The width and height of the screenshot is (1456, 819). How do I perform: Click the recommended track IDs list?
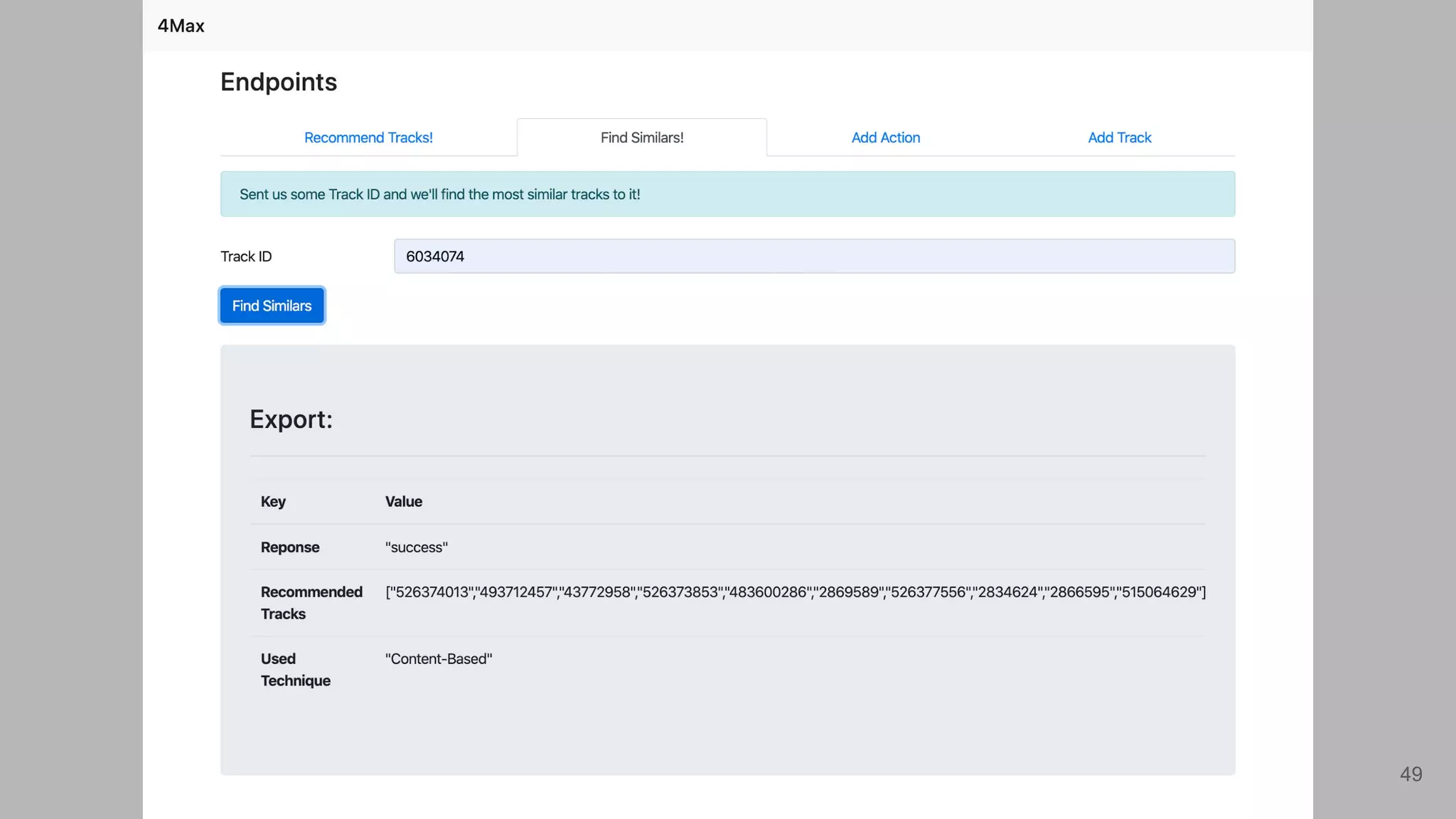795,592
